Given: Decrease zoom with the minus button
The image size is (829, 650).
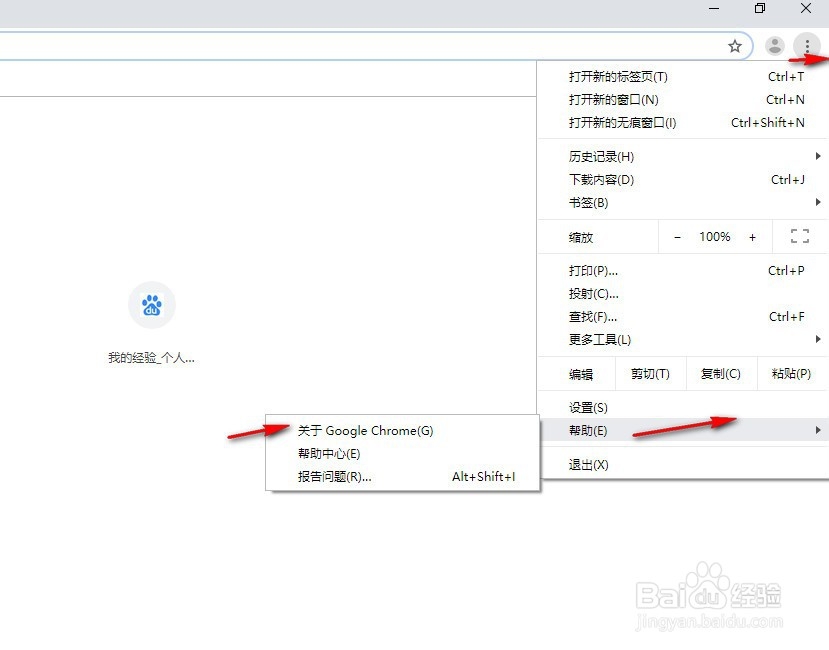Looking at the screenshot, I should pos(677,237).
